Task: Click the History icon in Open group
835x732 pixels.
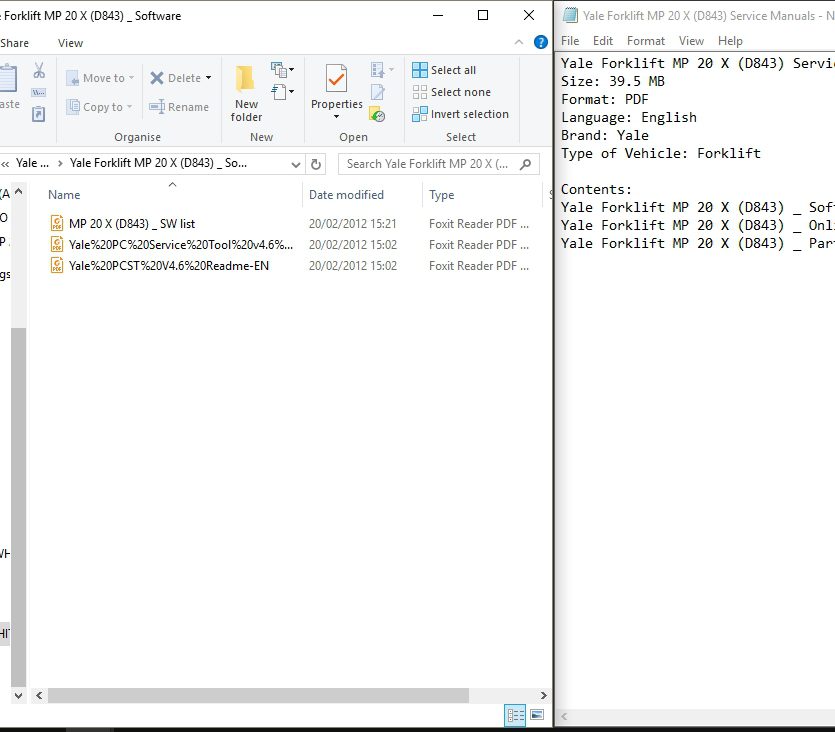Action: [378, 114]
